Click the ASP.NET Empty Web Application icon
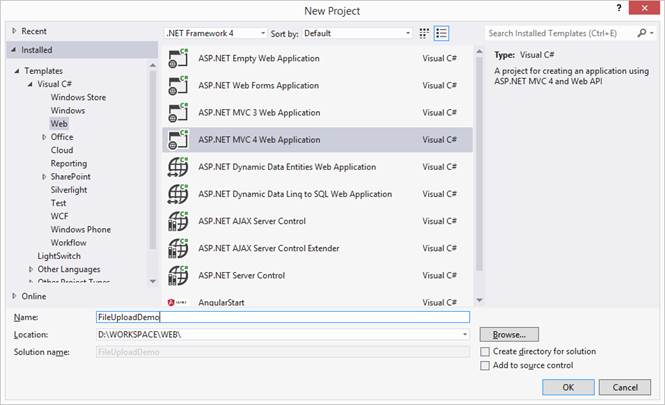The width and height of the screenshot is (665, 405). (179, 59)
